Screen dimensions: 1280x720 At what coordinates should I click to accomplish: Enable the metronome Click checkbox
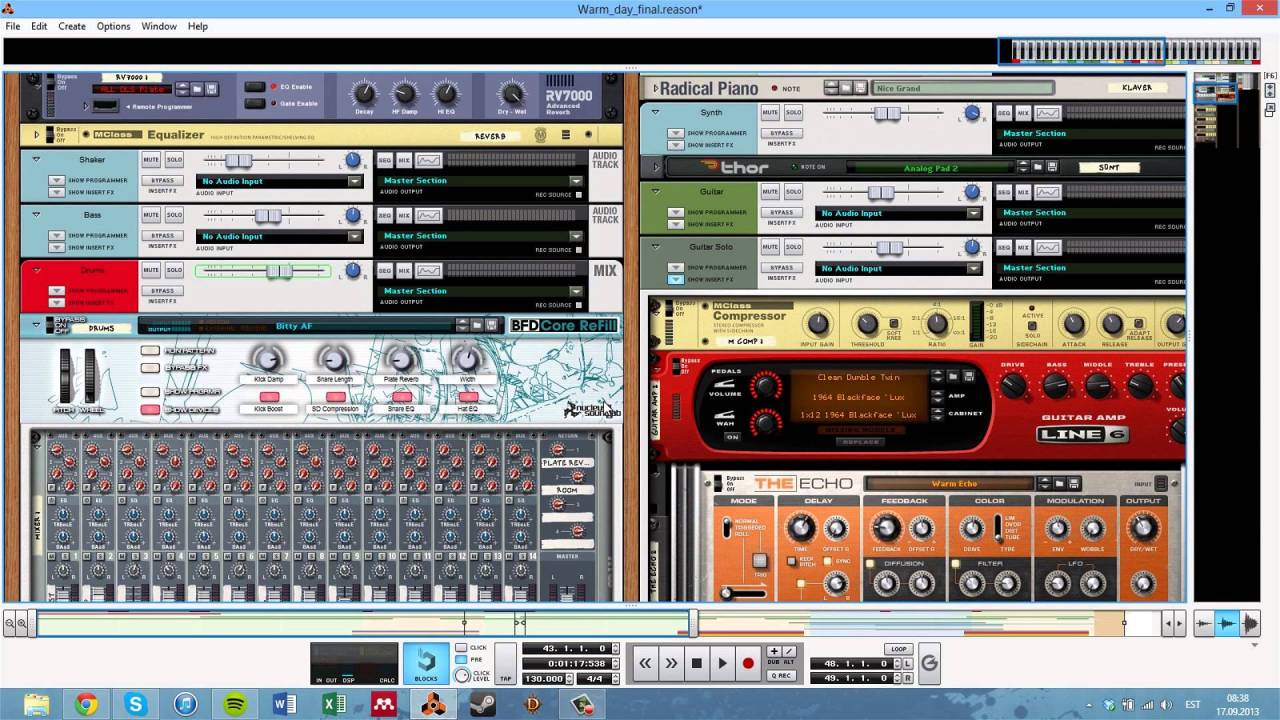(x=461, y=648)
